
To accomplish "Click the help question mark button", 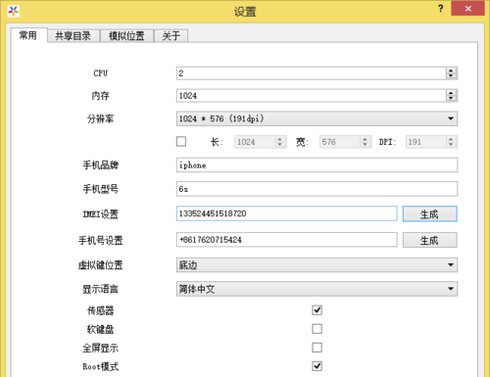I will point(440,9).
